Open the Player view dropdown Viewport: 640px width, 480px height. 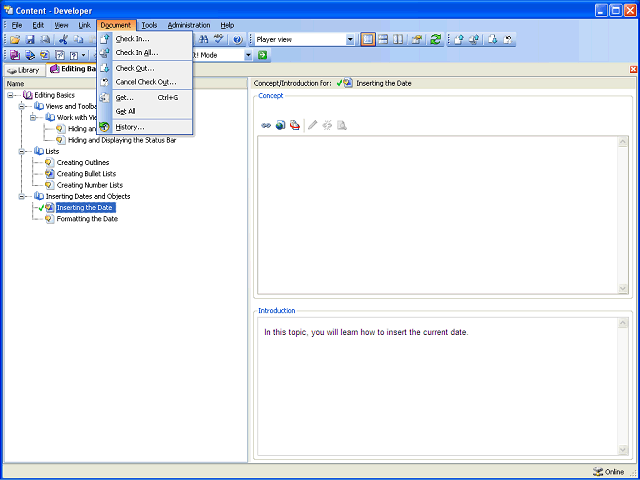point(350,40)
